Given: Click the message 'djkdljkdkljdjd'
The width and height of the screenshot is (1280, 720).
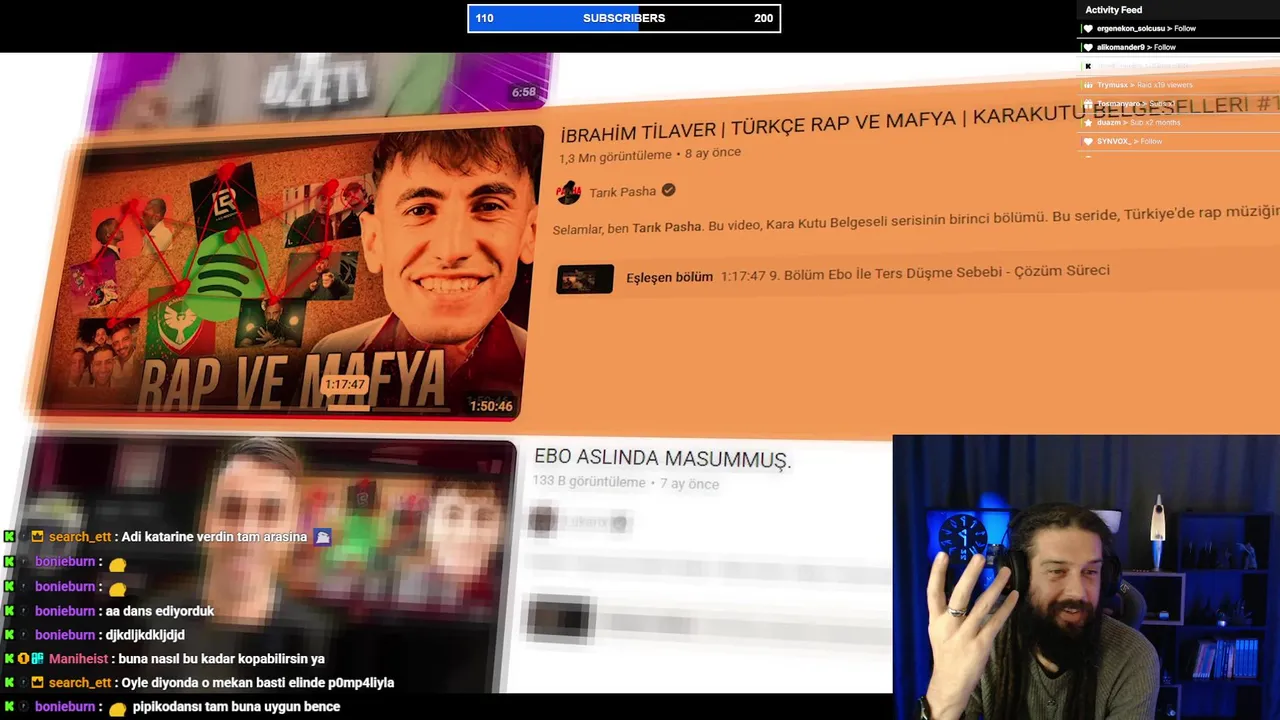Looking at the screenshot, I should pyautogui.click(x=145, y=635).
